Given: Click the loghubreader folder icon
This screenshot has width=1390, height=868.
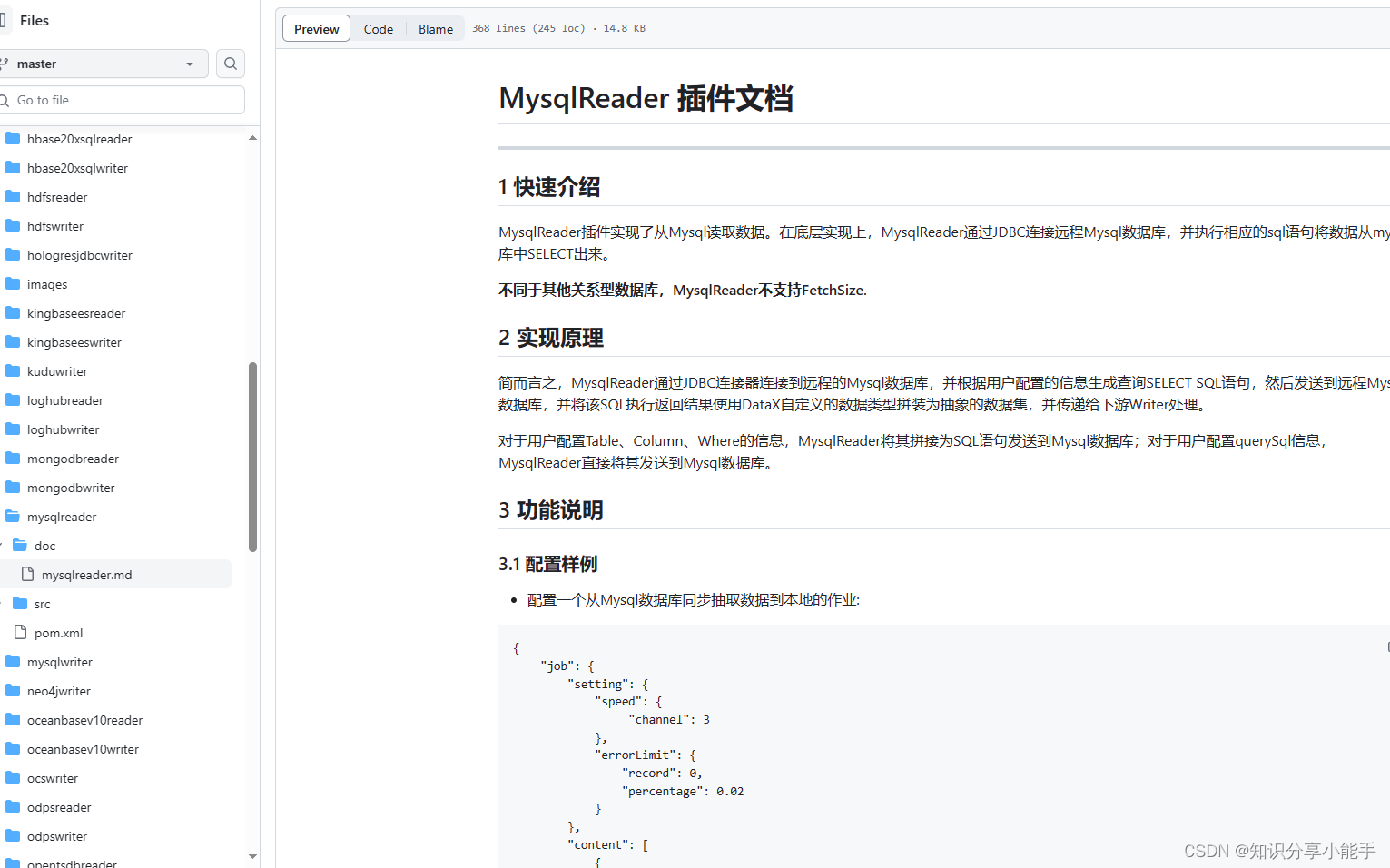Looking at the screenshot, I should tap(13, 400).
